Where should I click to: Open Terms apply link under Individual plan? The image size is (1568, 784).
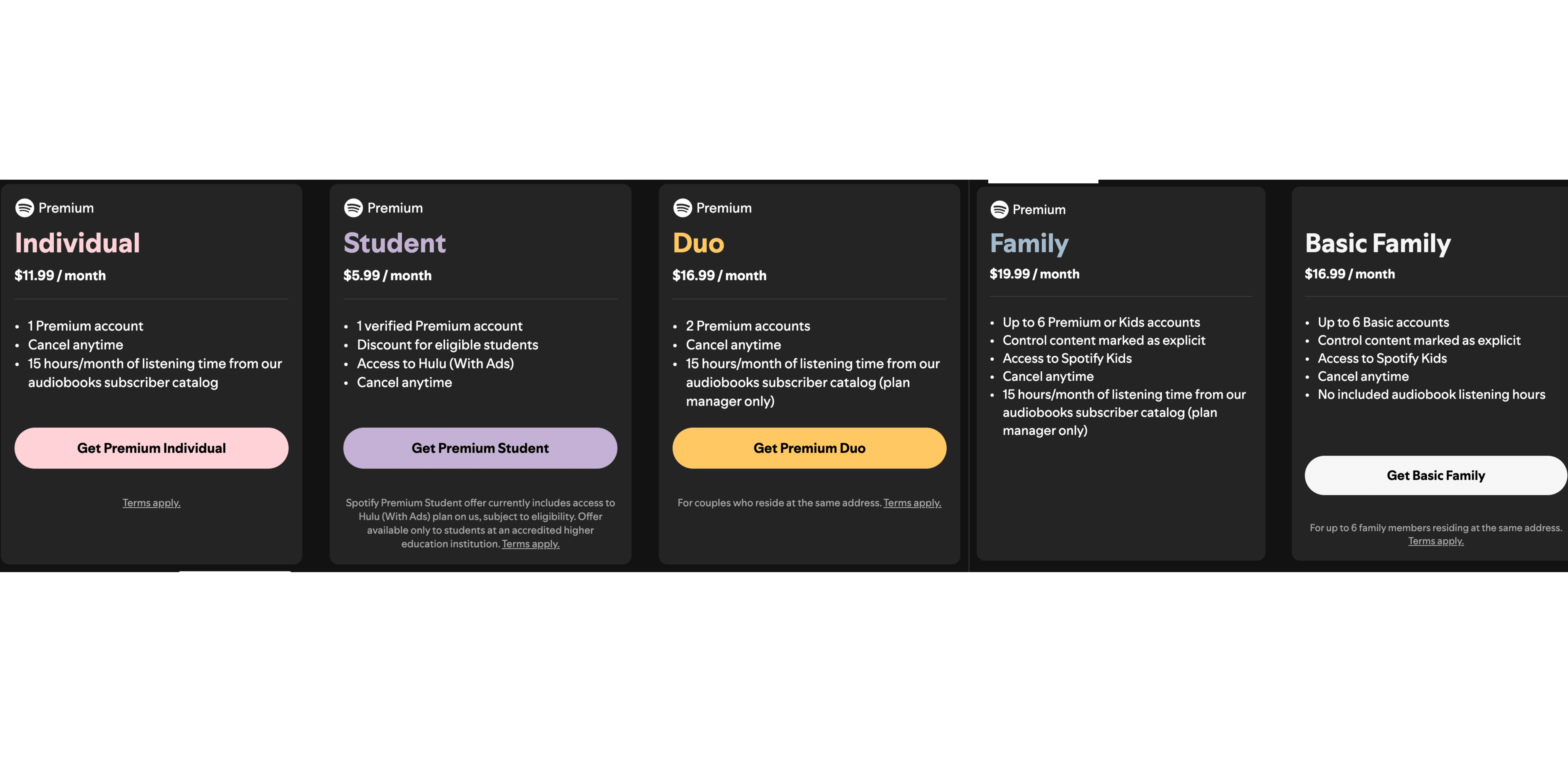151,503
